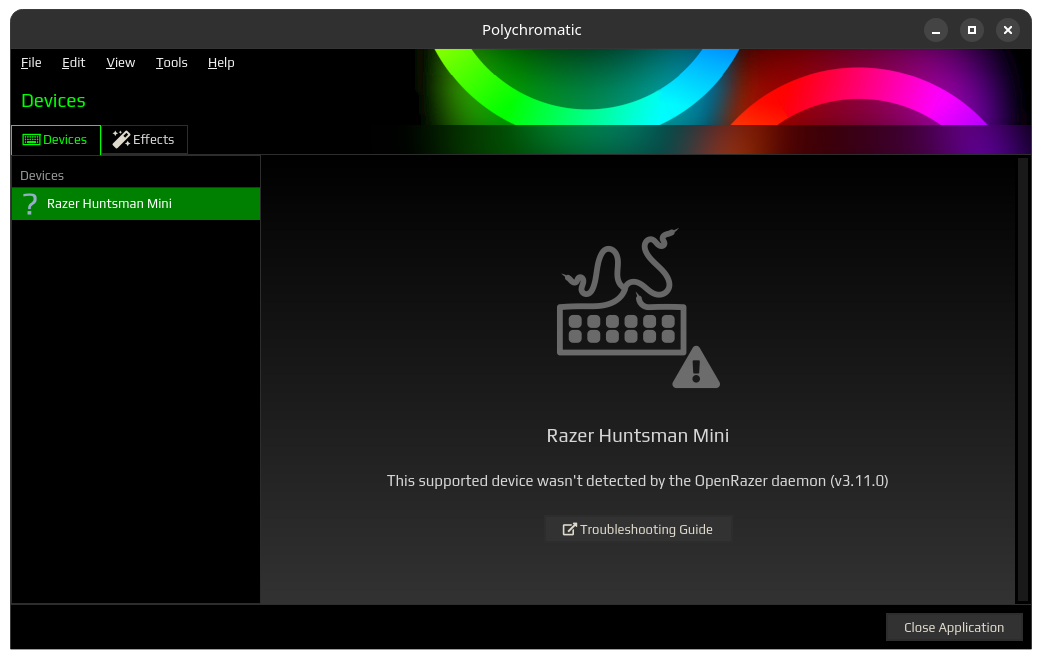Click the warning triangle on the keyboard graphic

[696, 368]
